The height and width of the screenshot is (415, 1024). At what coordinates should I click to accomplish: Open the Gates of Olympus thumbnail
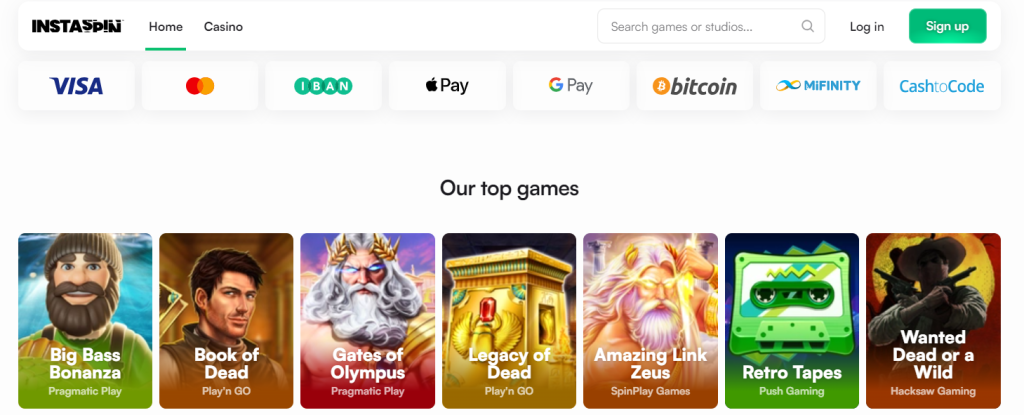(x=367, y=320)
